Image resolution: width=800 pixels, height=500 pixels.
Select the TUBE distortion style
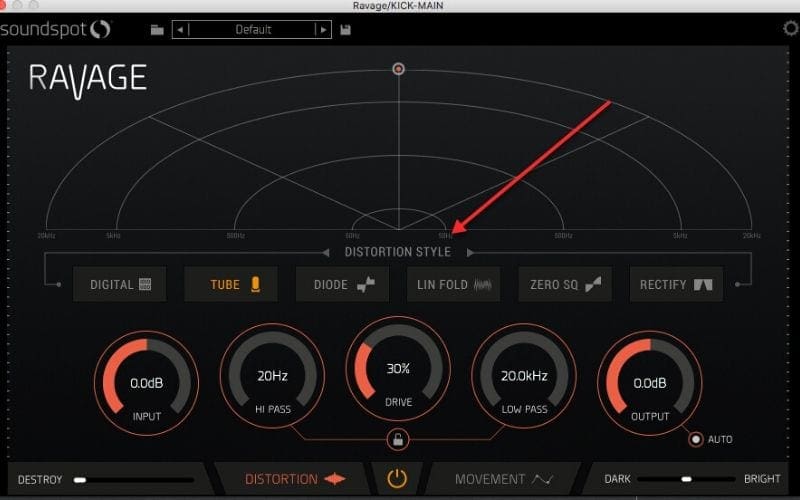pos(231,284)
